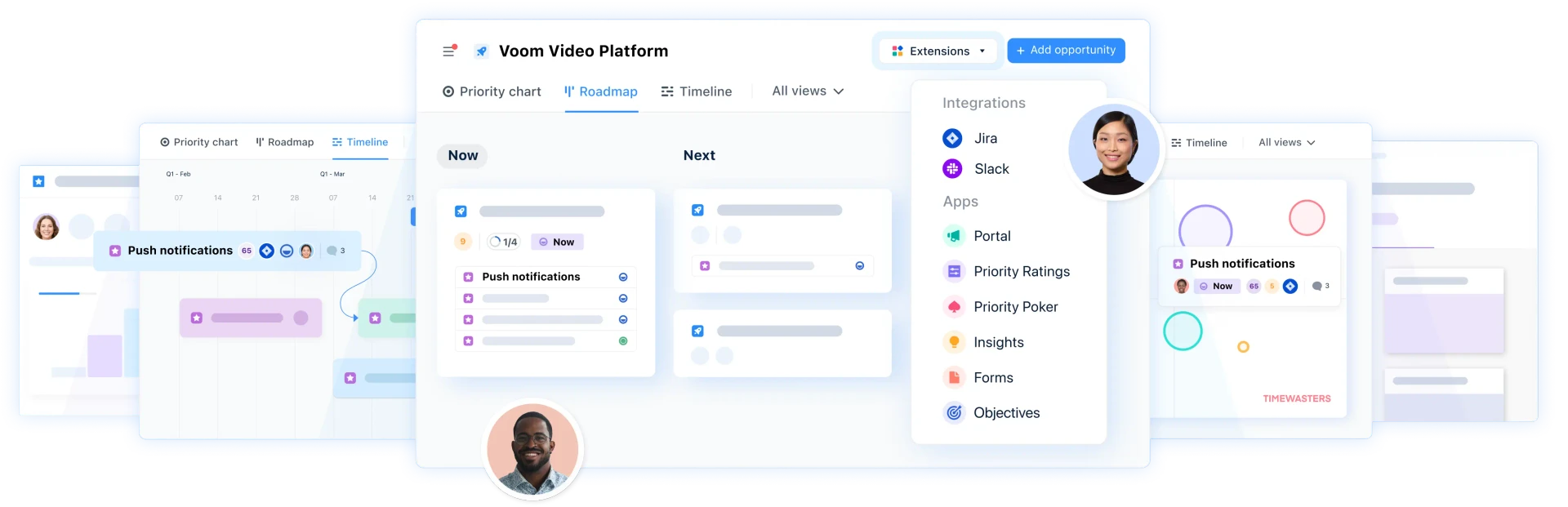
Task: Click the 1/4 progress indicator
Action: [503, 242]
